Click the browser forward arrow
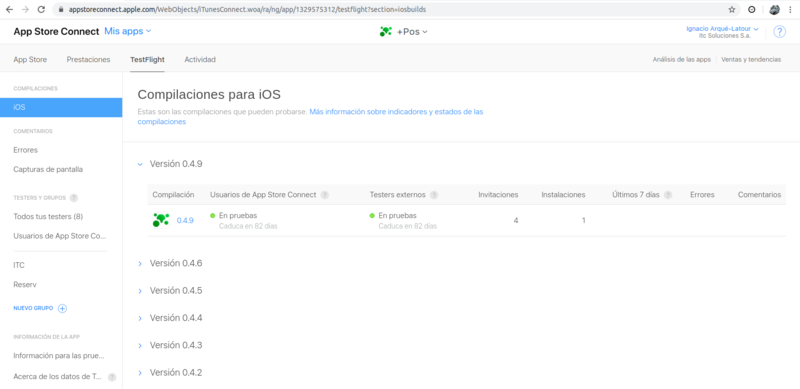The height and width of the screenshot is (389, 800). point(25,9)
